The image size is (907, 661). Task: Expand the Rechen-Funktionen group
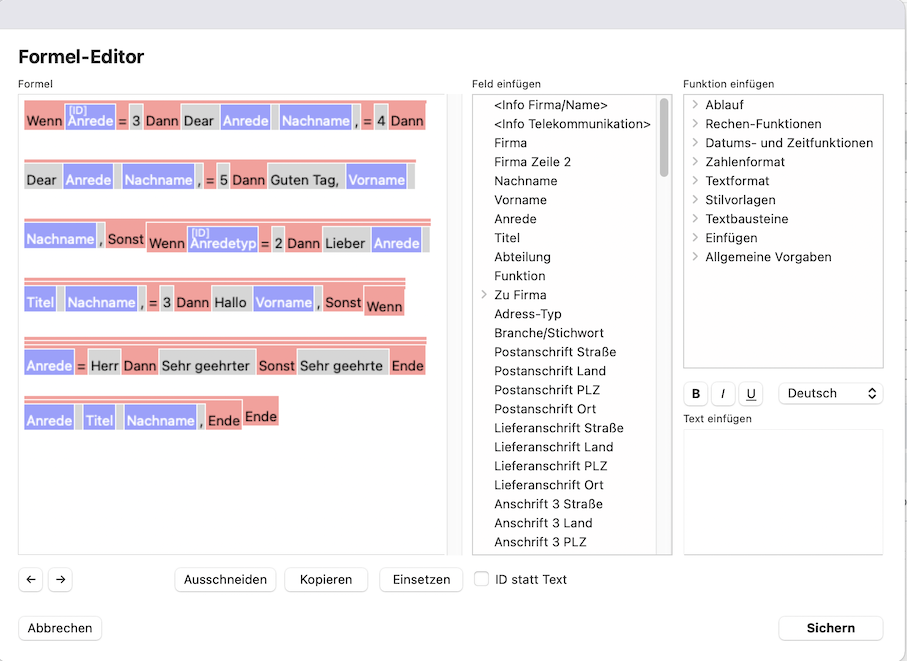click(x=695, y=124)
